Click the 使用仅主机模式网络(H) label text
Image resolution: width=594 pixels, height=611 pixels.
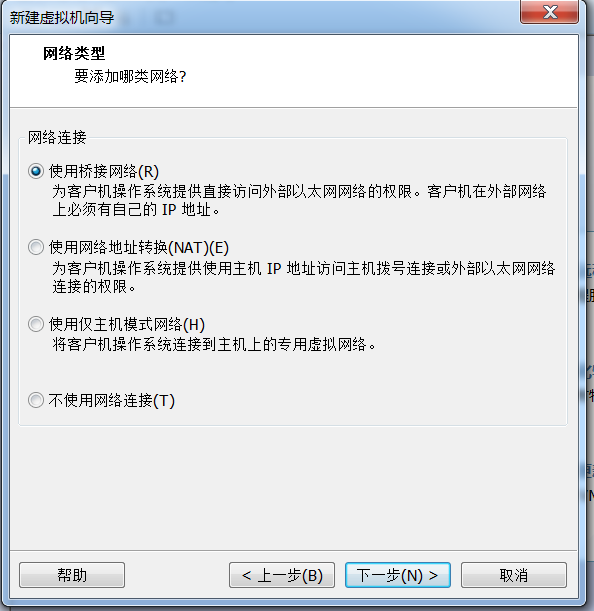[x=127, y=324]
